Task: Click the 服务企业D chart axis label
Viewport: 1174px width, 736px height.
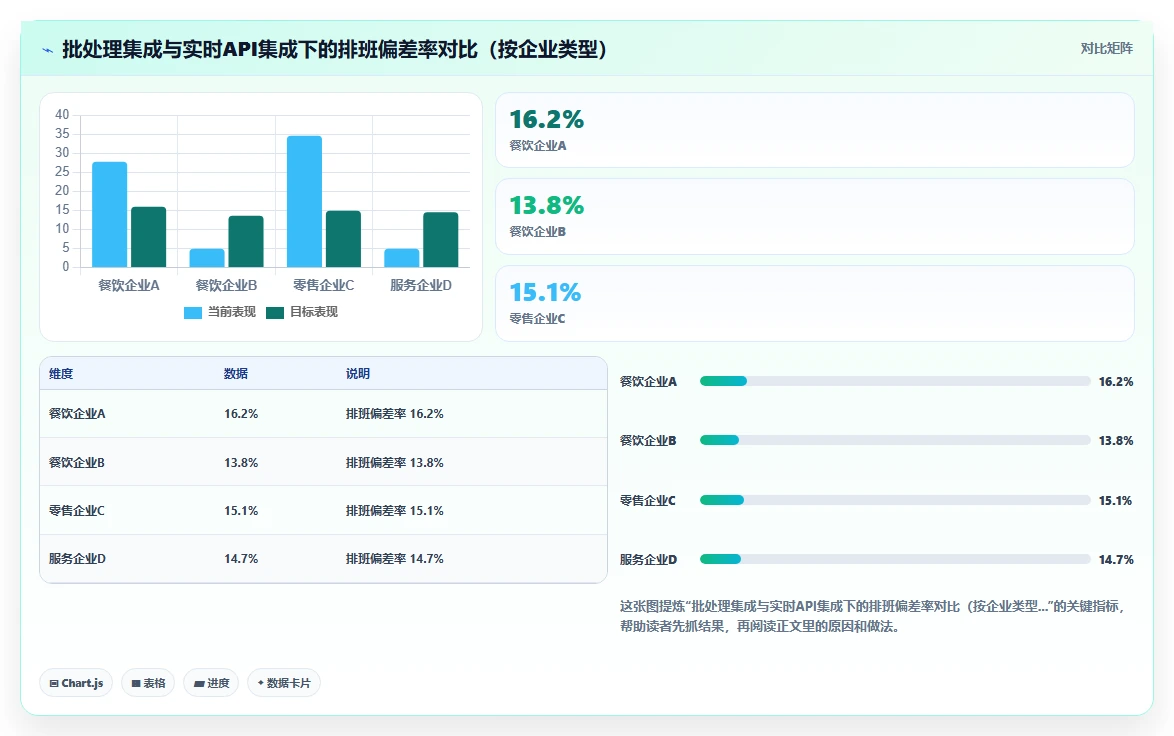Action: pos(421,285)
